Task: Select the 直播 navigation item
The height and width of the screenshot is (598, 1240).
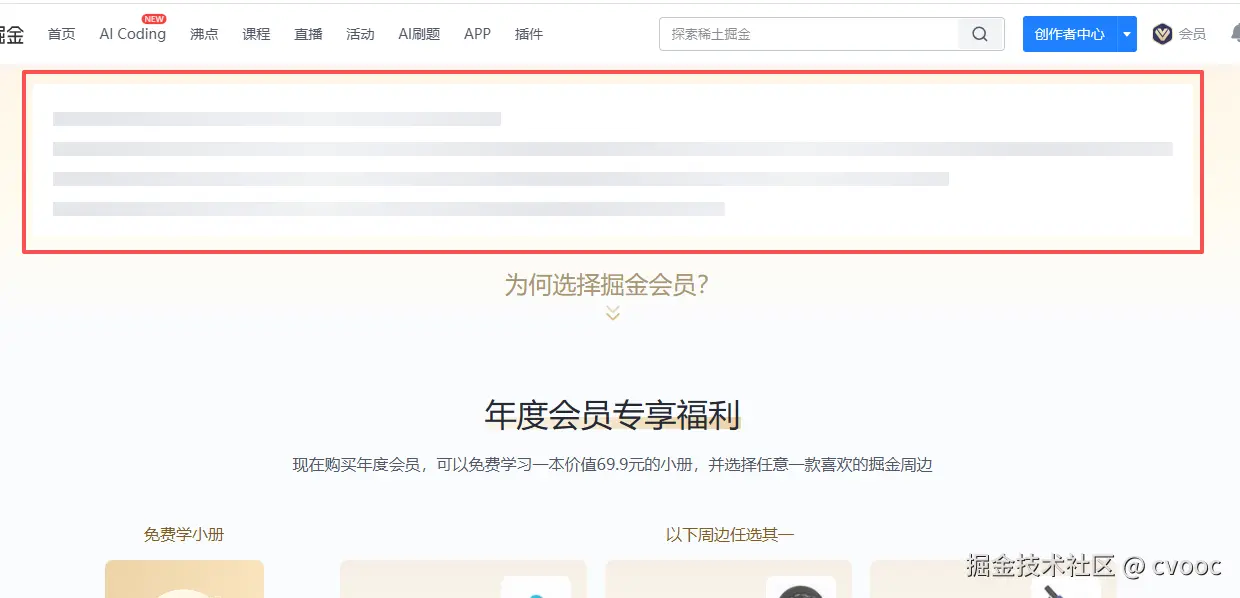Action: (308, 33)
